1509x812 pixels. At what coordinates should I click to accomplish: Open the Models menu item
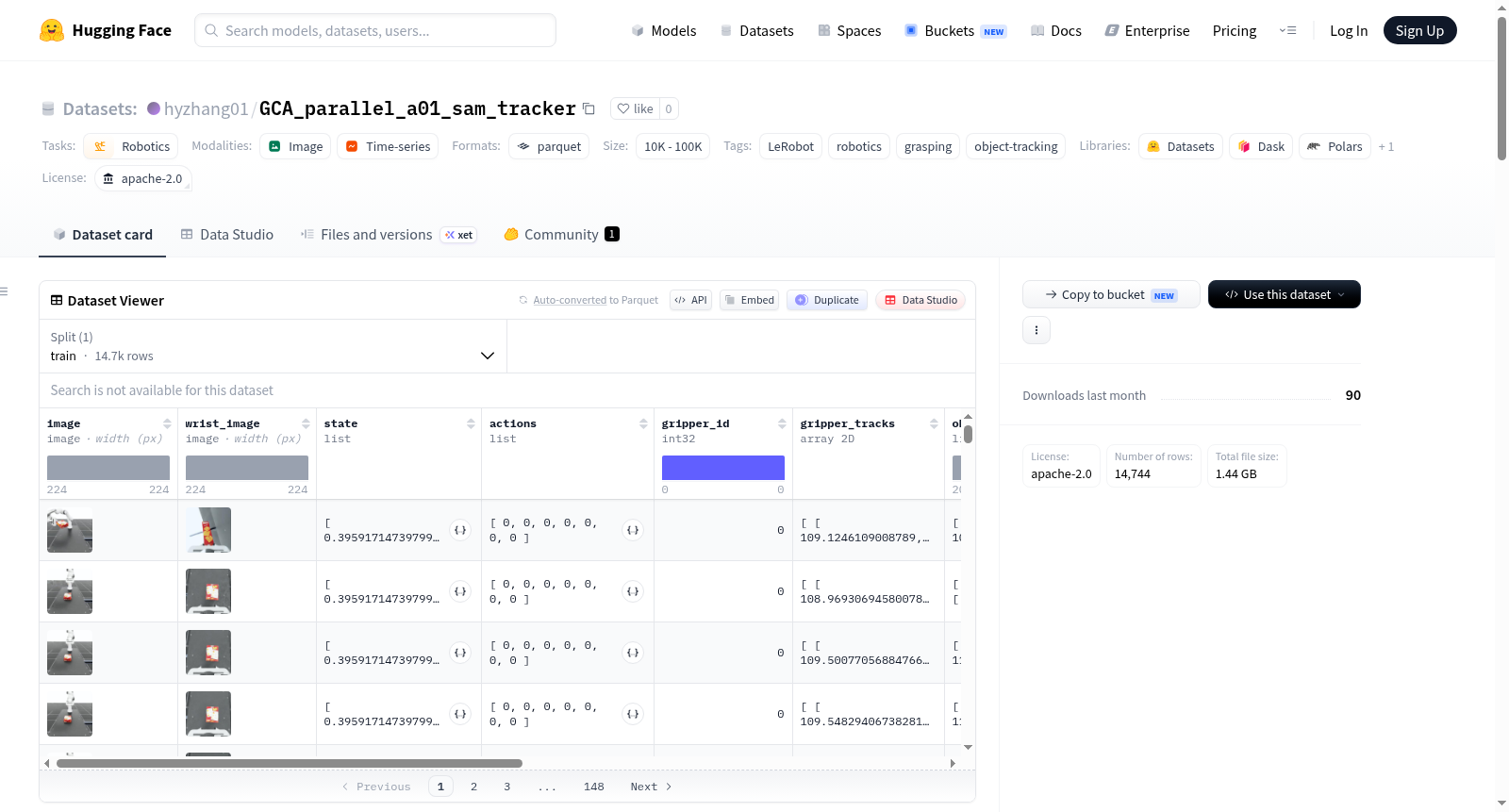(x=664, y=30)
